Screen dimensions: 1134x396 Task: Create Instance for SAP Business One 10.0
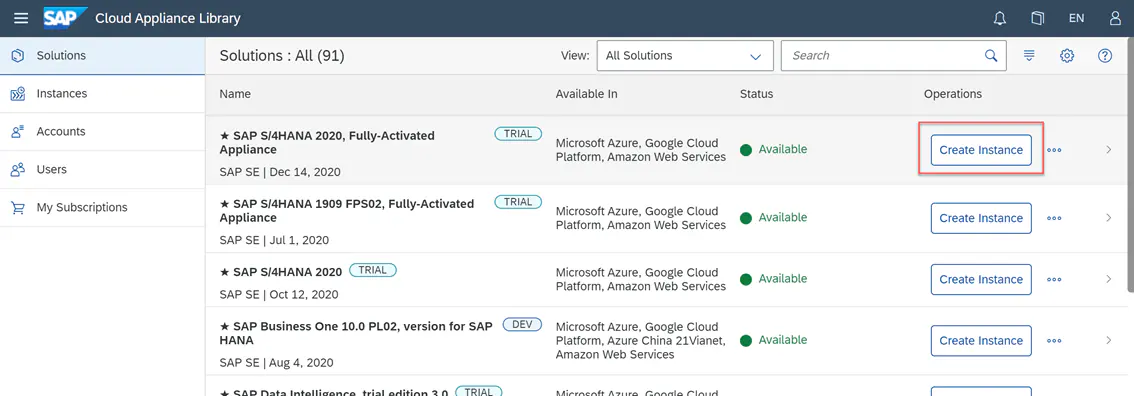pyautogui.click(x=981, y=340)
